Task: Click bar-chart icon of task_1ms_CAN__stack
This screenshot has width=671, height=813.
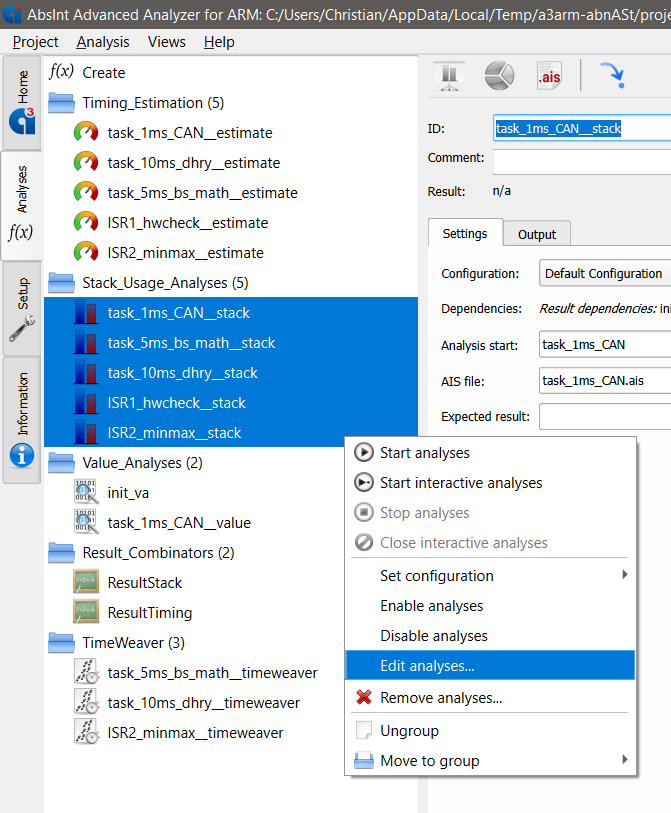Action: [x=86, y=313]
